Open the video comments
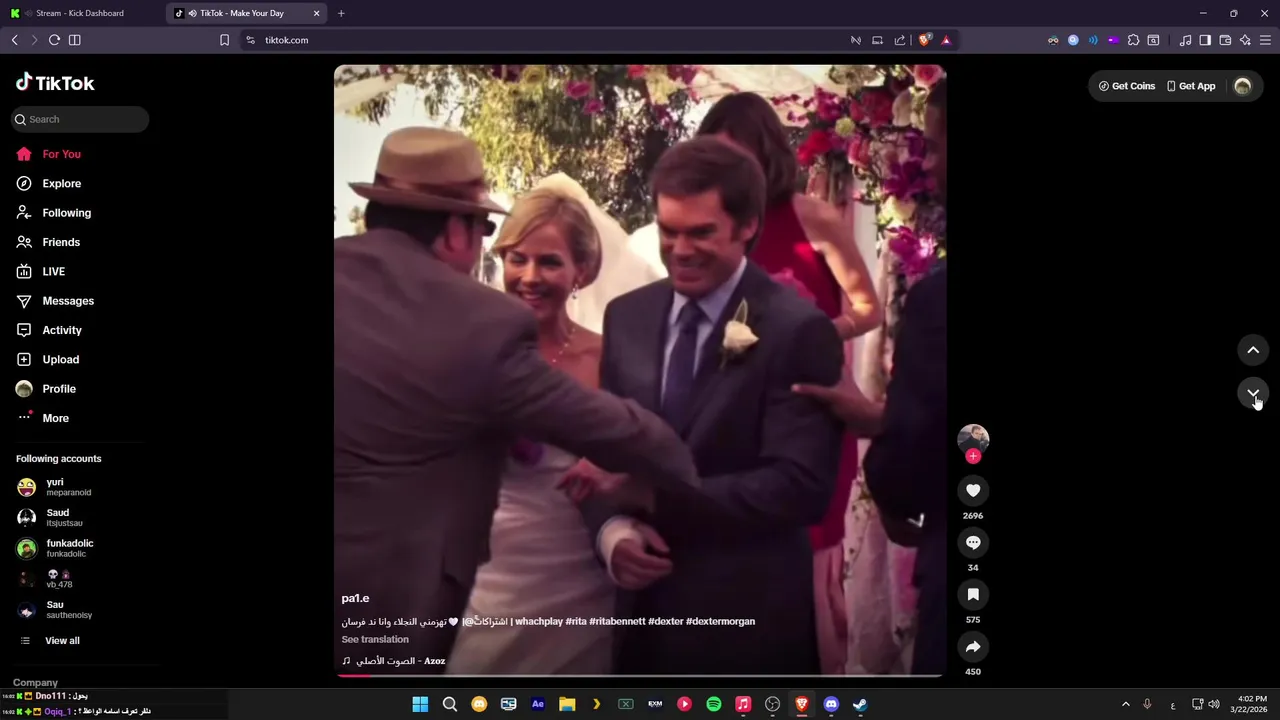The width and height of the screenshot is (1280, 720). tap(973, 542)
